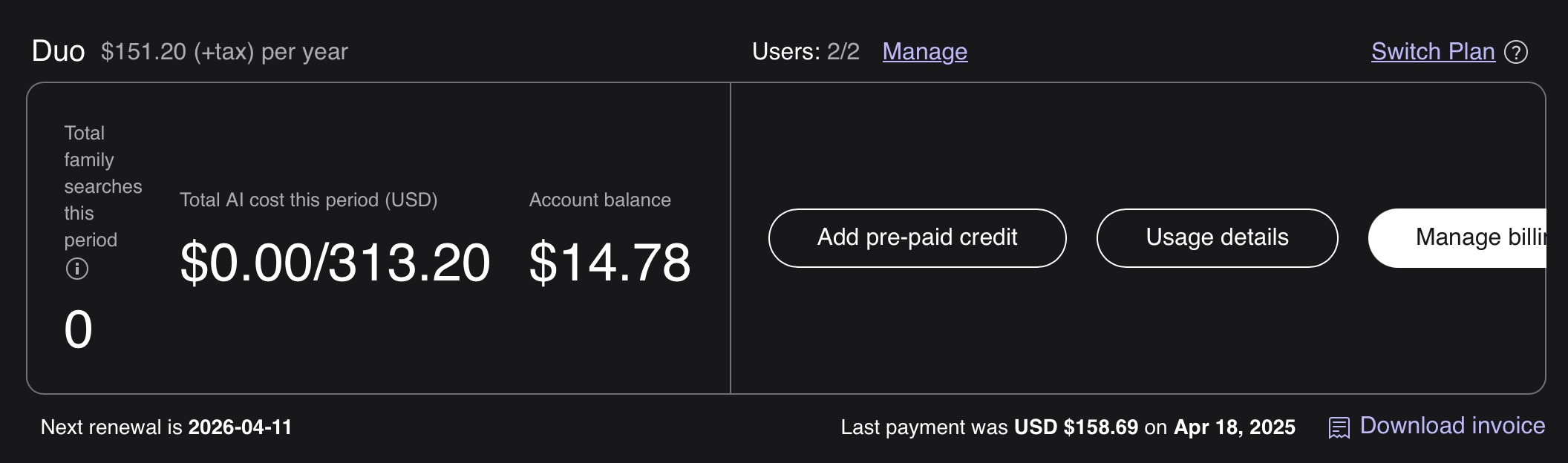Click the $14.78 account balance amount
Viewport: 1568px width, 463px height.
[x=610, y=263]
